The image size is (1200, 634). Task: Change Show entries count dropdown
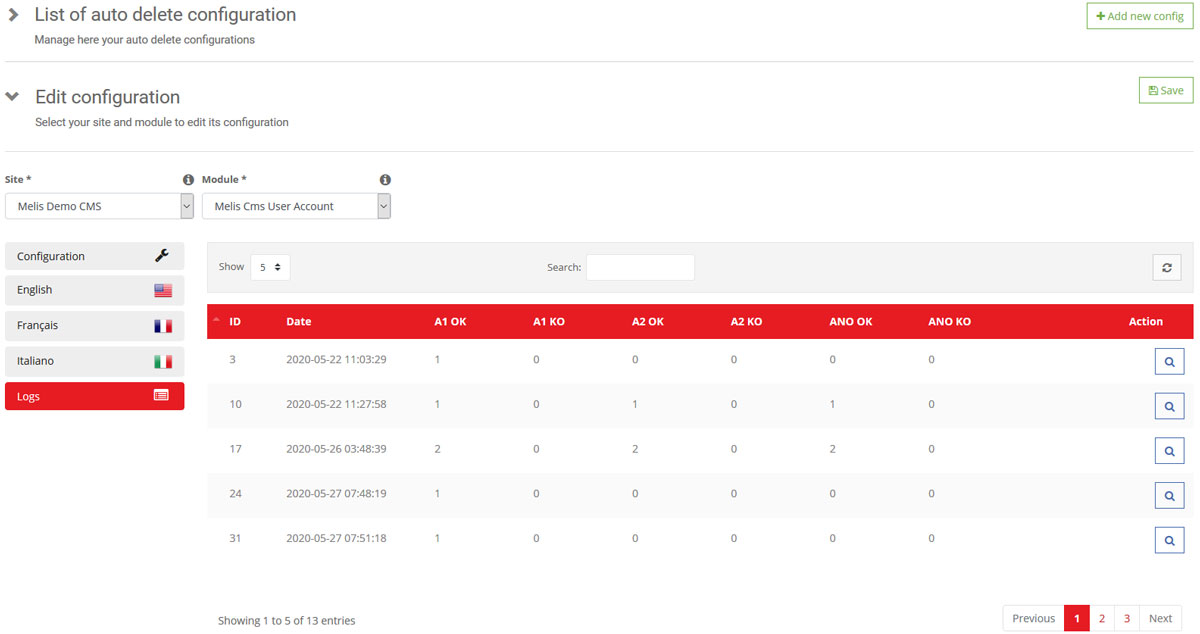coord(270,267)
